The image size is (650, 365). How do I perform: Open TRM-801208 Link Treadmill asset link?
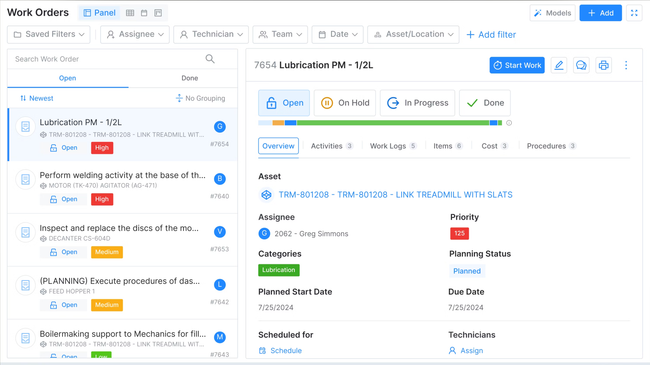point(395,195)
